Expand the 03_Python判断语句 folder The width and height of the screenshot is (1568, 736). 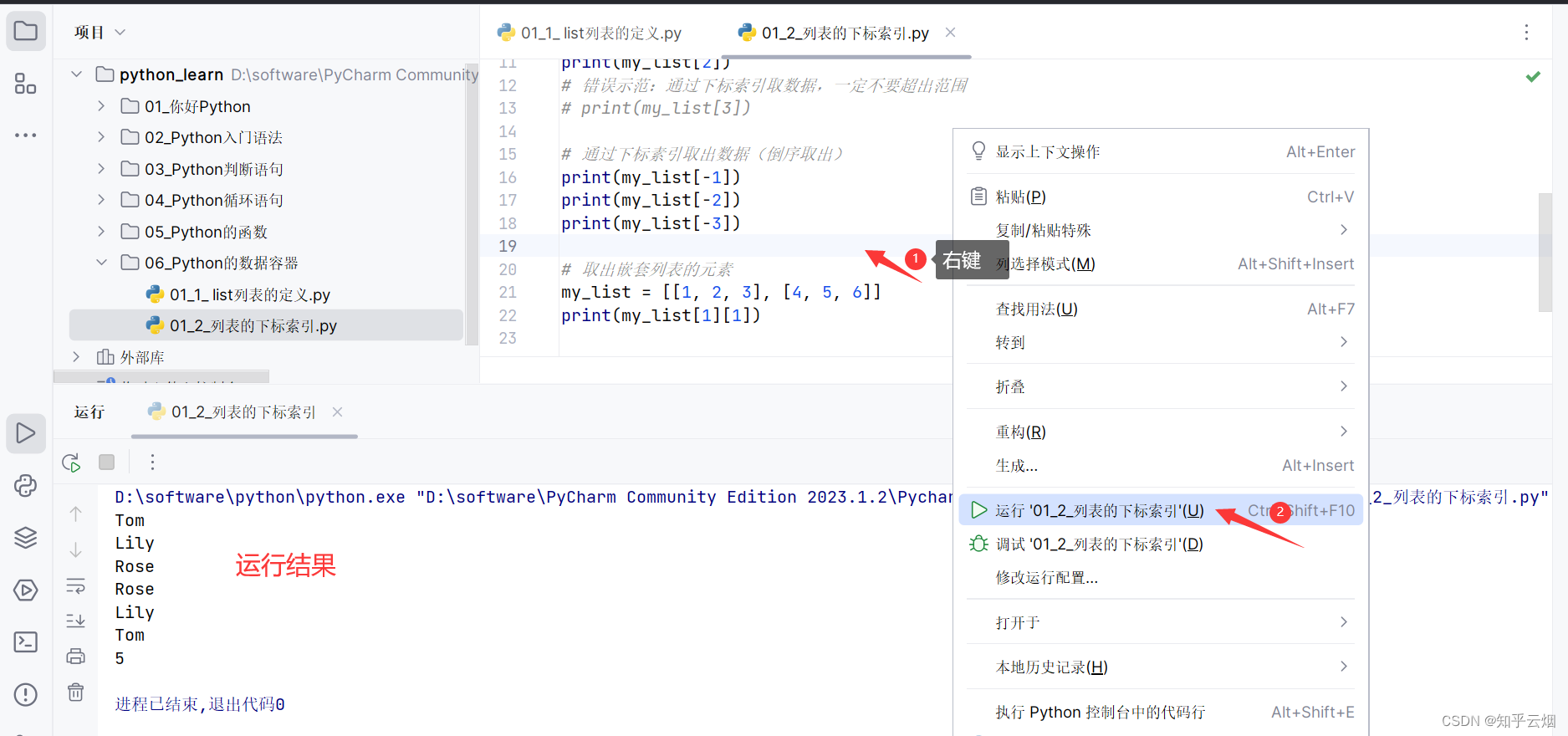pos(101,169)
